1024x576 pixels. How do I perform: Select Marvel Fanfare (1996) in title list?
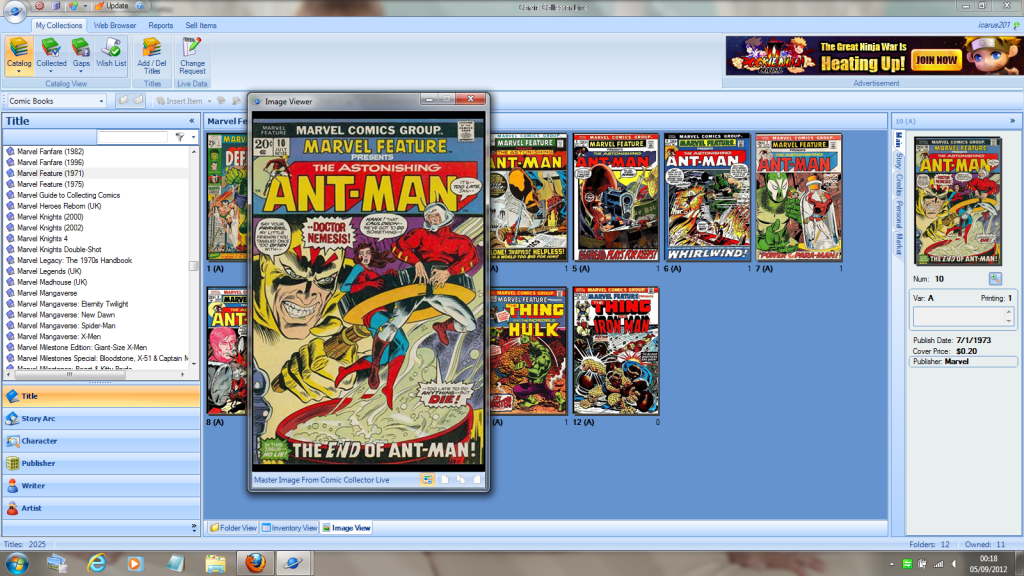tap(50, 163)
